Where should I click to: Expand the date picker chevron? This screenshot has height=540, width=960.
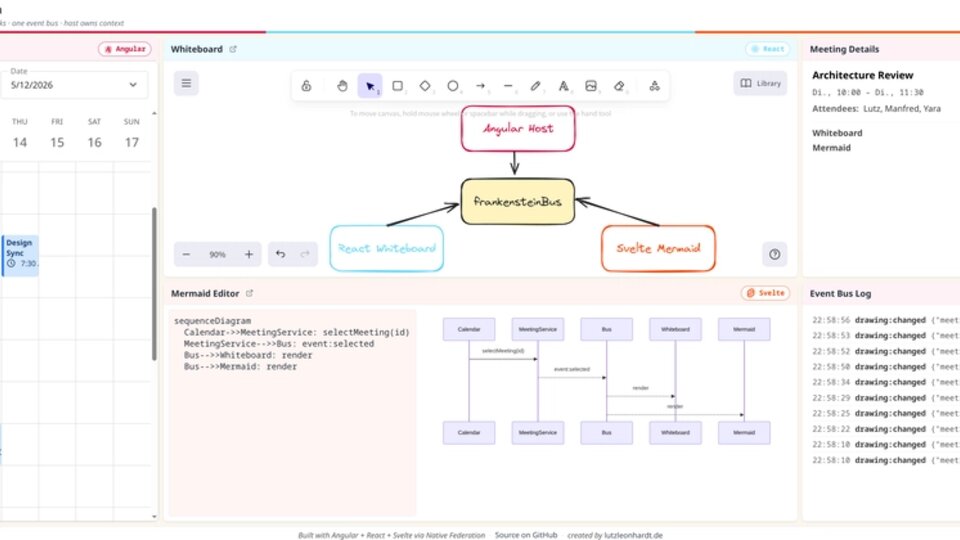[133, 85]
